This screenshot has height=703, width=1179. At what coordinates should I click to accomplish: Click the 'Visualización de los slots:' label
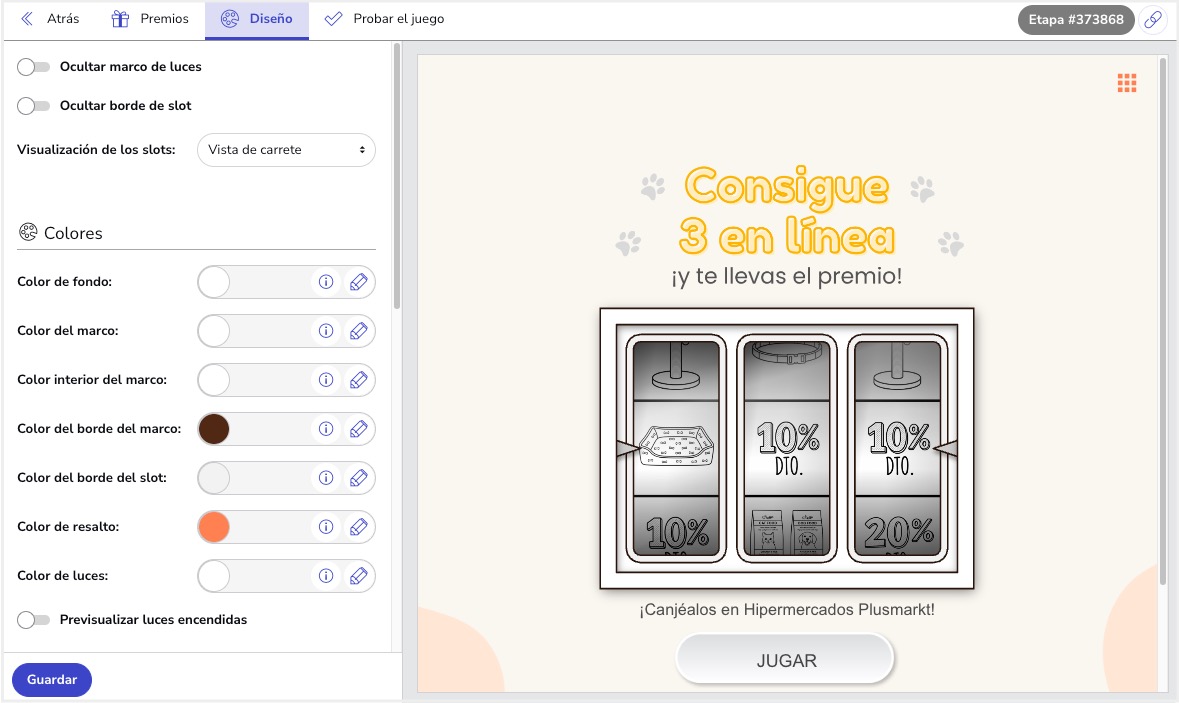[96, 150]
